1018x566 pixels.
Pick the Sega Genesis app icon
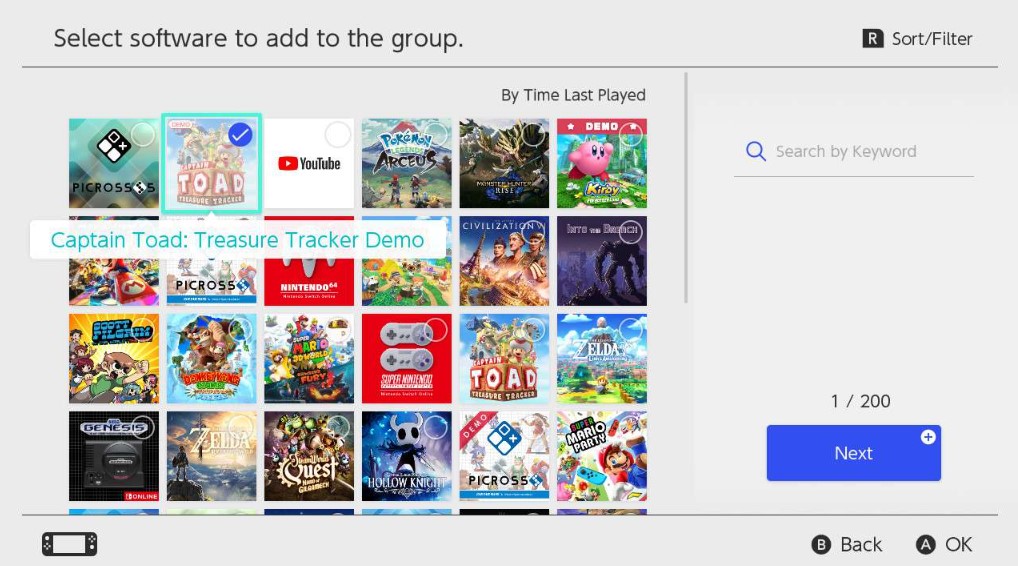113,456
